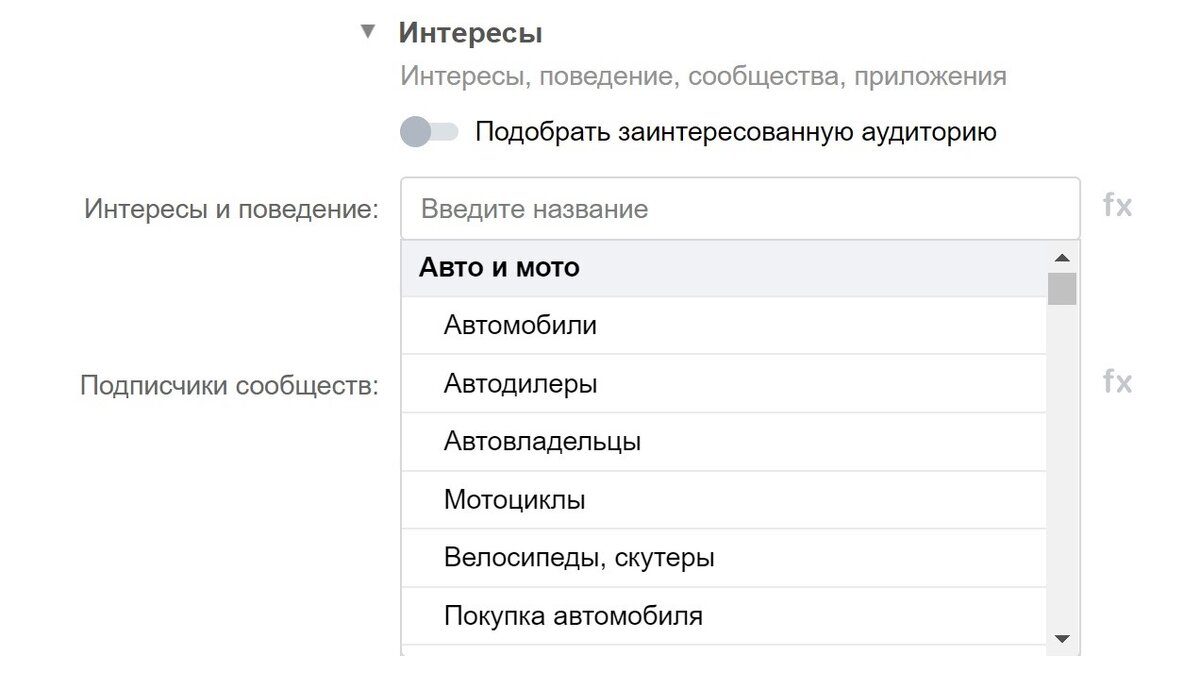Click the Интересы и поведение field label
This screenshot has height=689, width=1200.
click(x=232, y=209)
